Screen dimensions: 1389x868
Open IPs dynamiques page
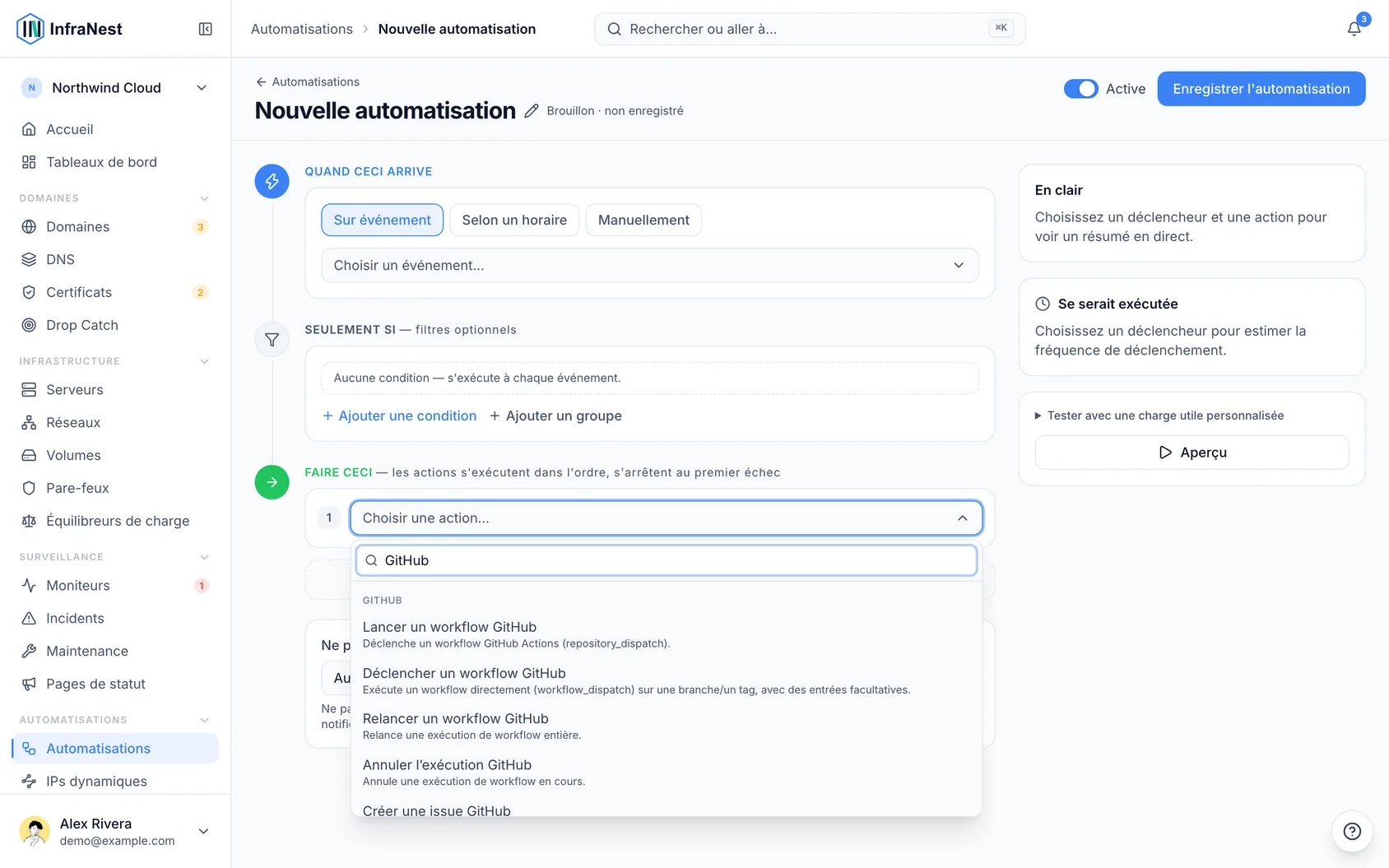tap(115, 781)
